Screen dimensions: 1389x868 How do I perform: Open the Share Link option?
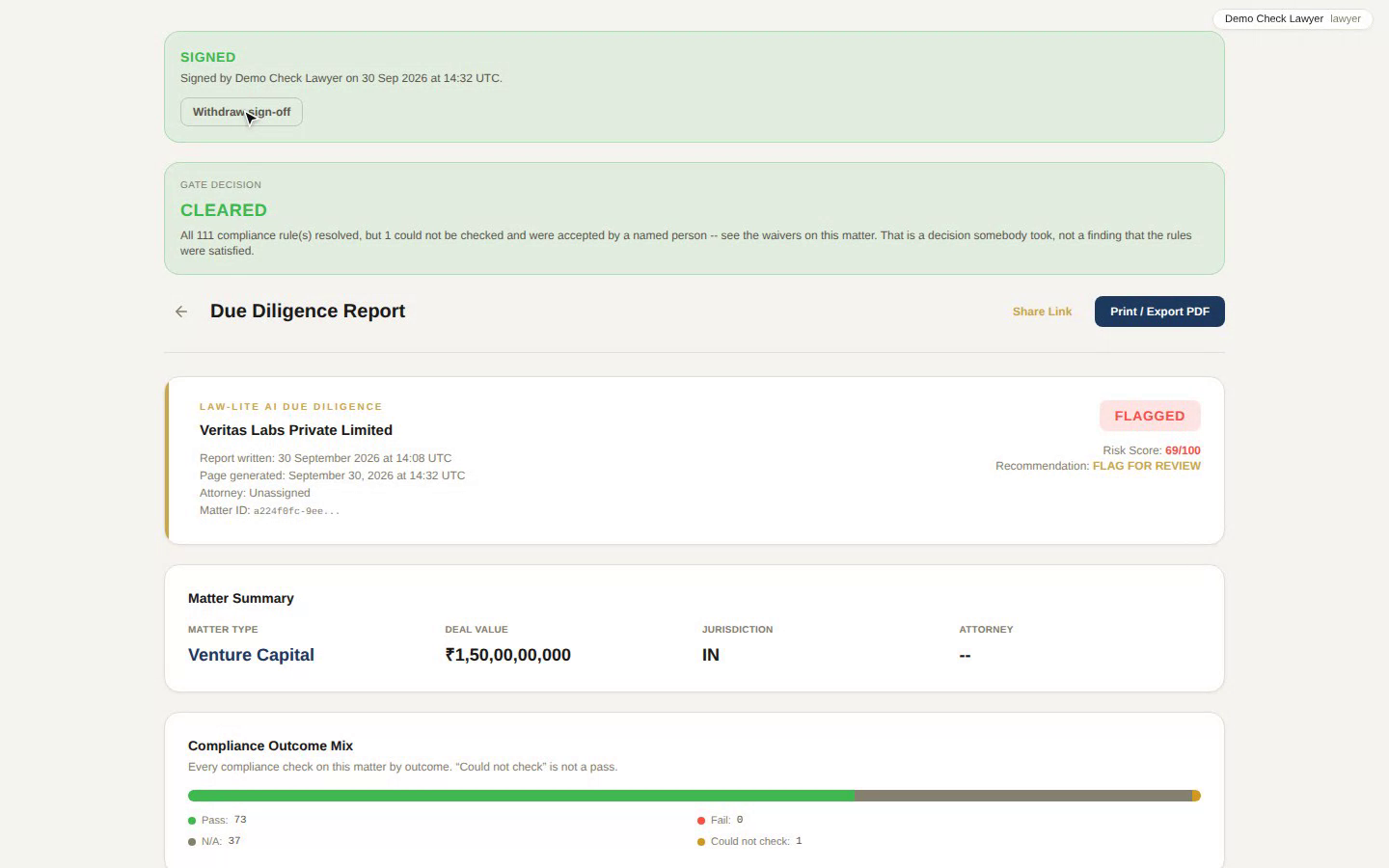tap(1042, 312)
